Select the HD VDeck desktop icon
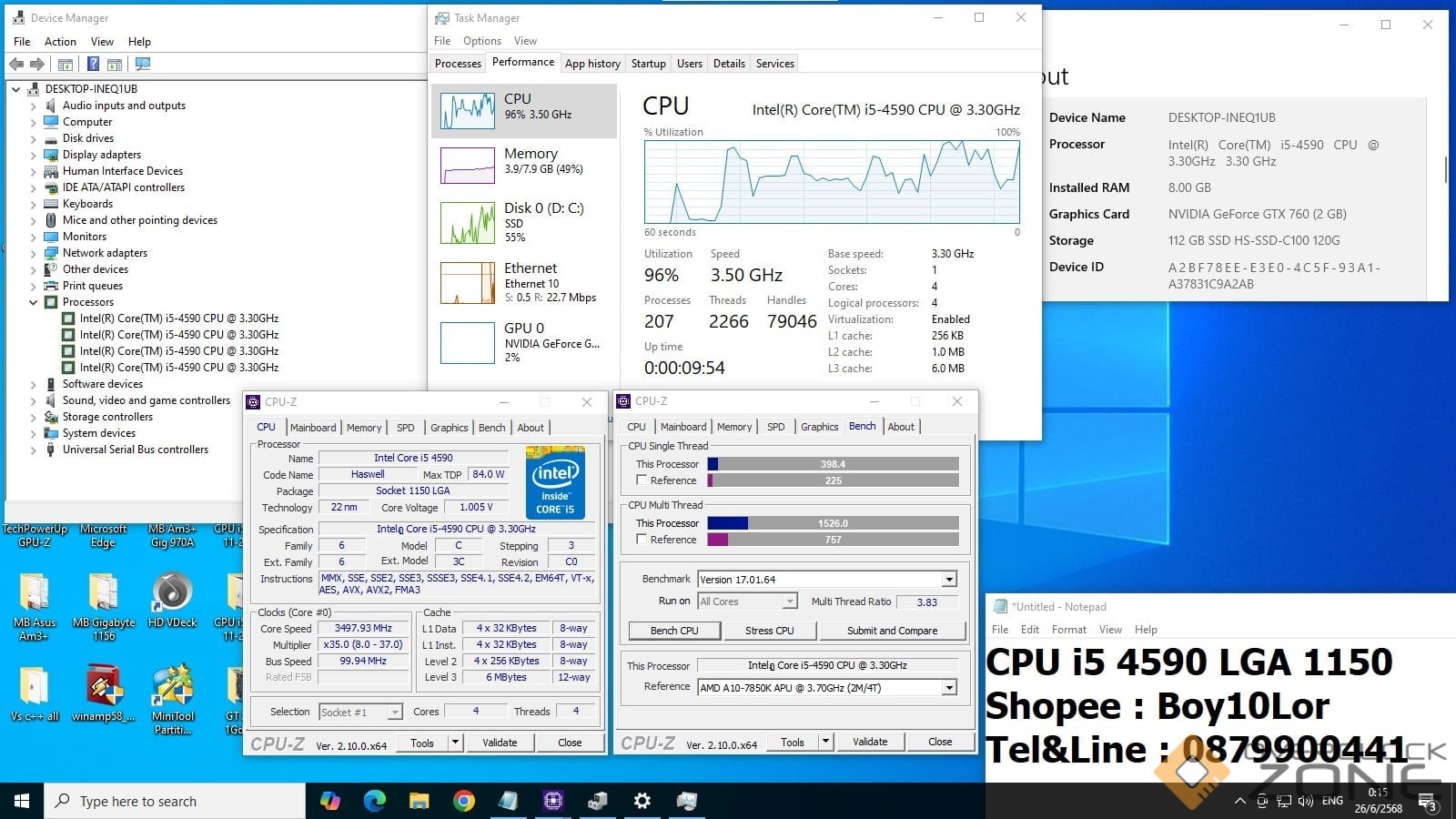The height and width of the screenshot is (819, 1456). (172, 601)
